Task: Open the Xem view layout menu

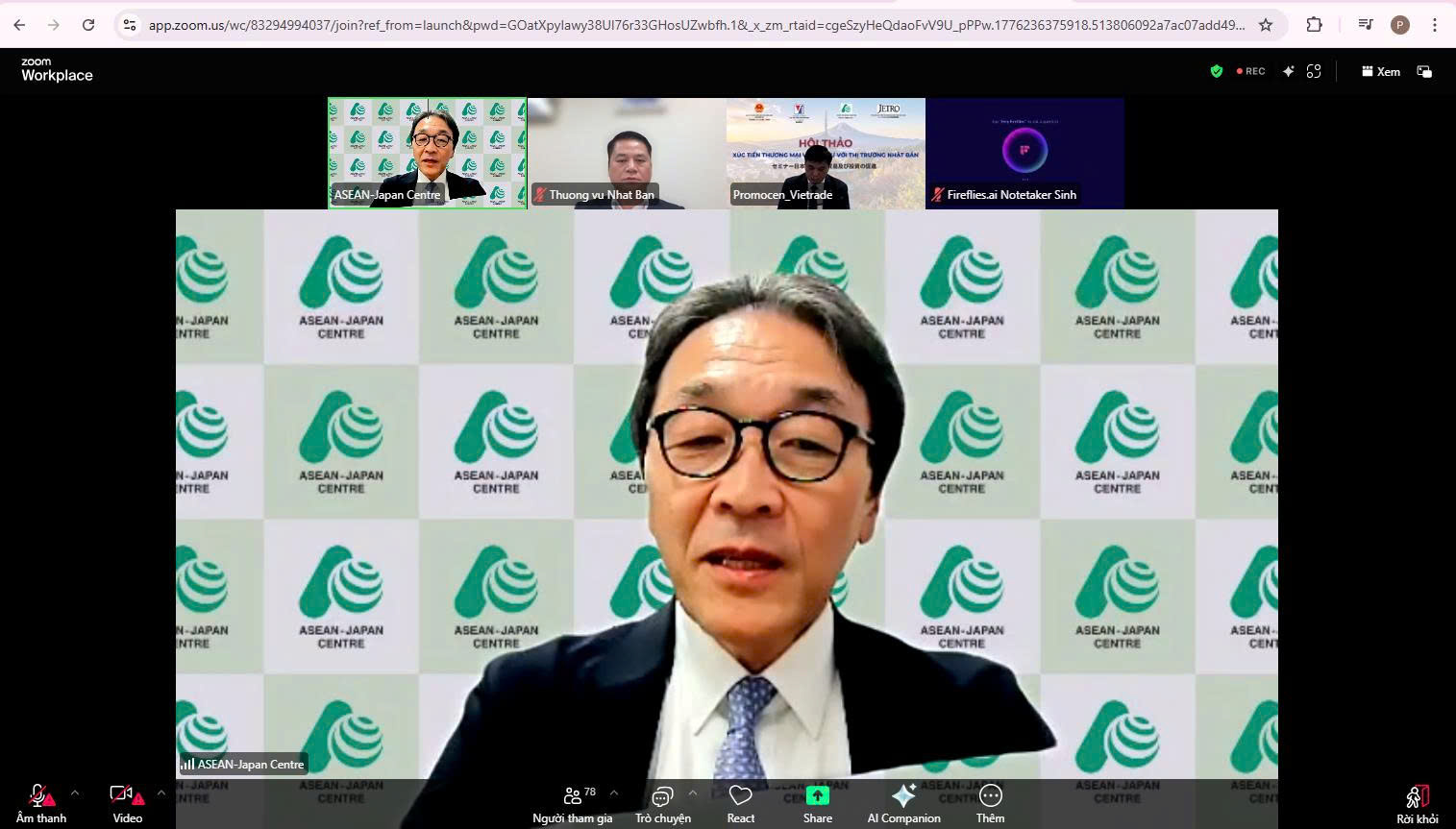Action: tap(1380, 71)
